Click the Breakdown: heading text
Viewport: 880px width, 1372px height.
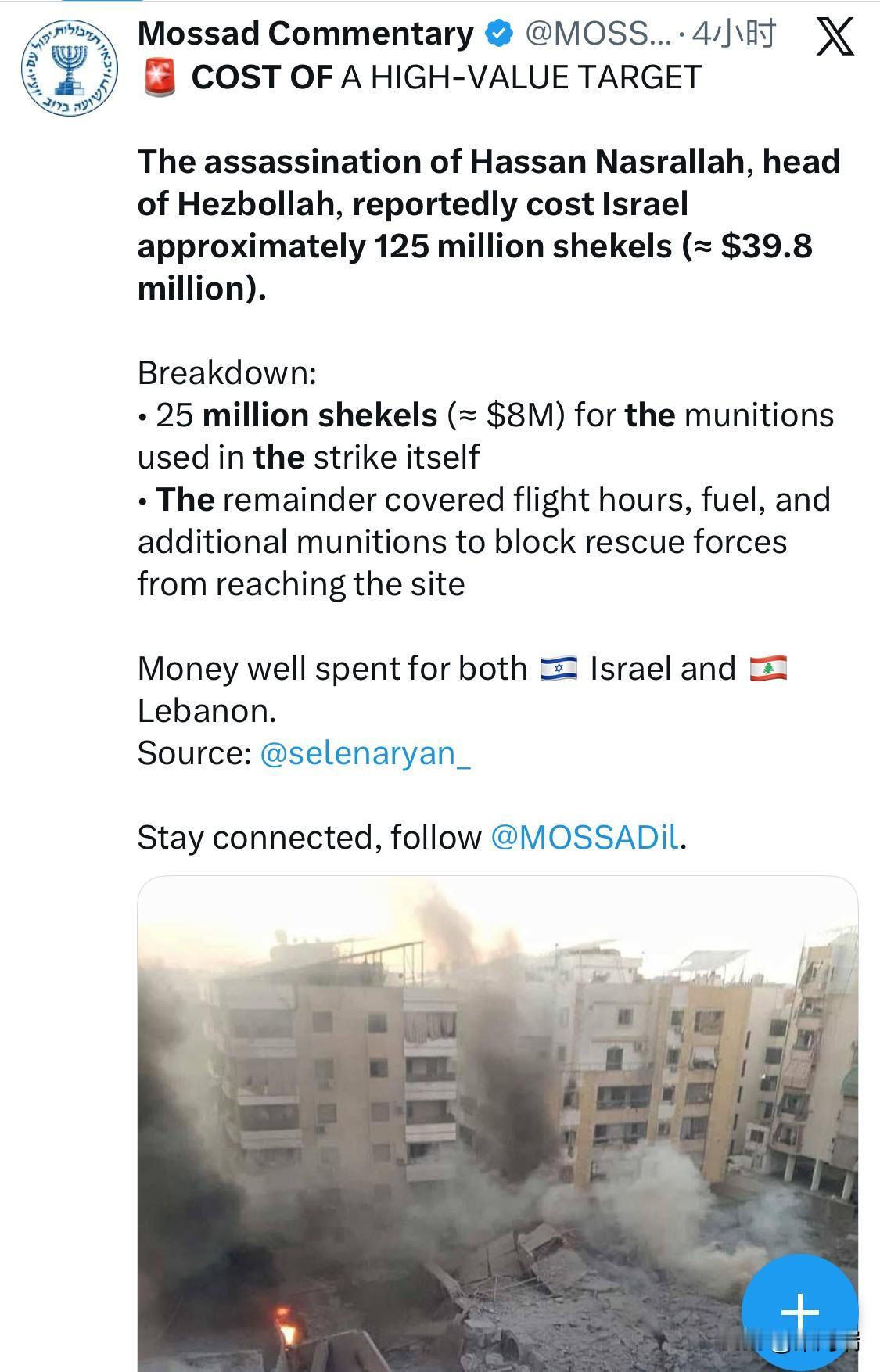227,373
